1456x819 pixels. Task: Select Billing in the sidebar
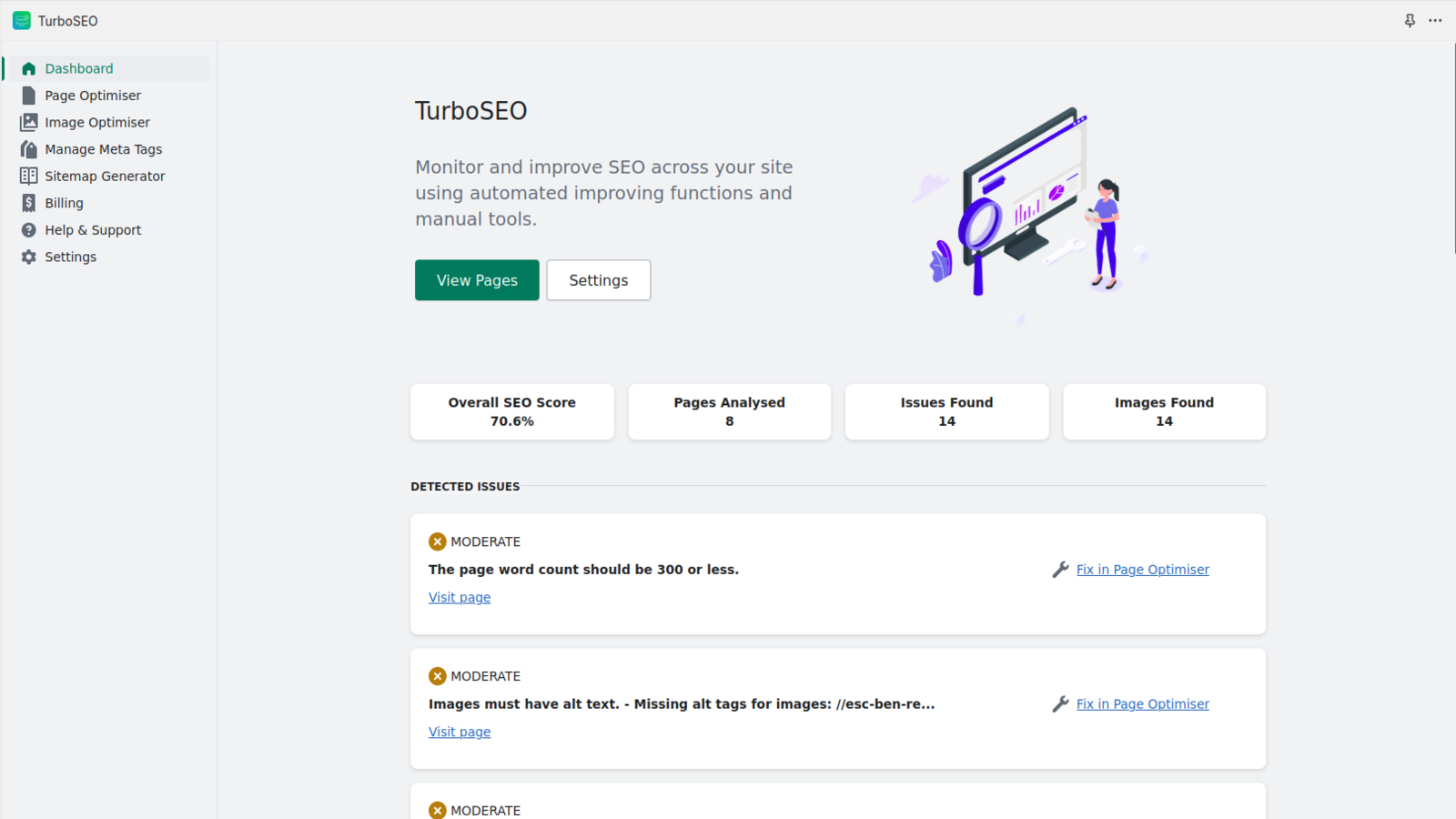click(63, 202)
